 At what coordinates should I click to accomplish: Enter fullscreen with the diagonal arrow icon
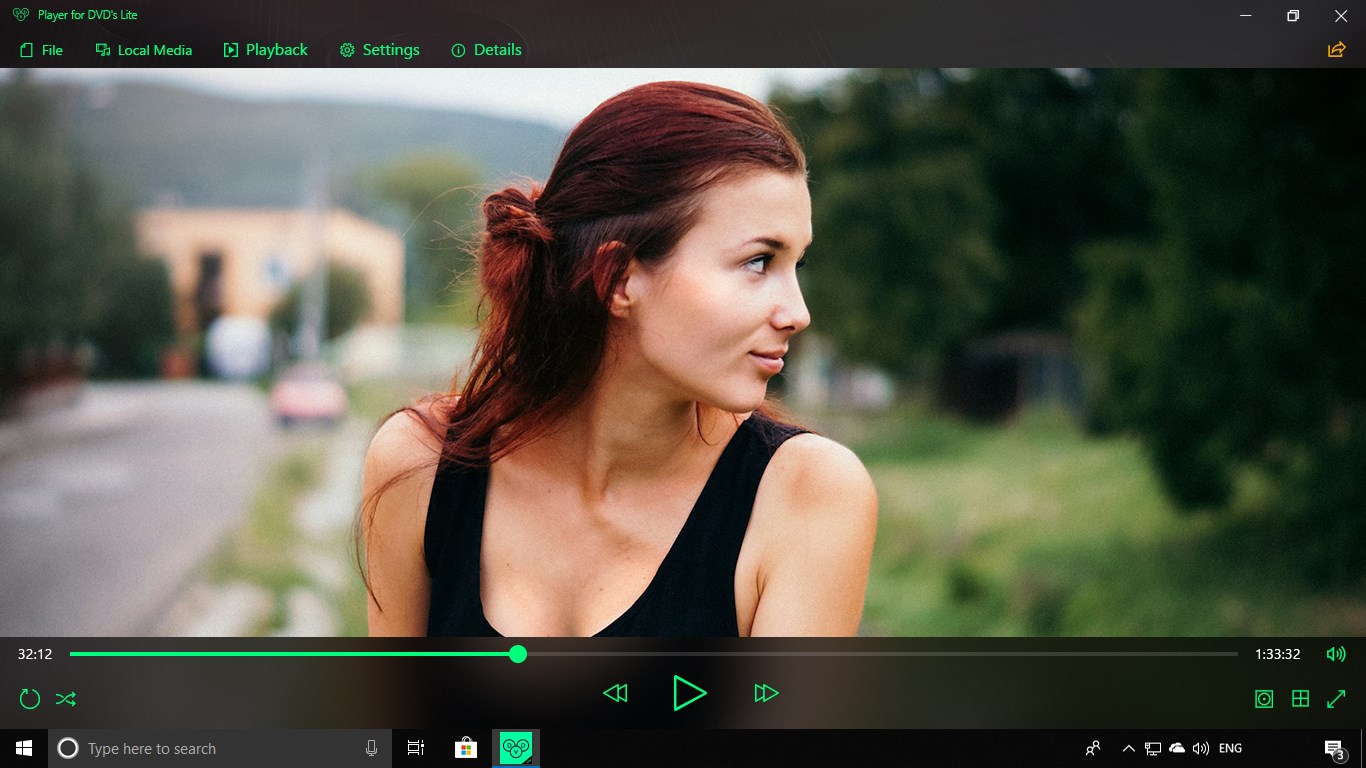[1337, 698]
